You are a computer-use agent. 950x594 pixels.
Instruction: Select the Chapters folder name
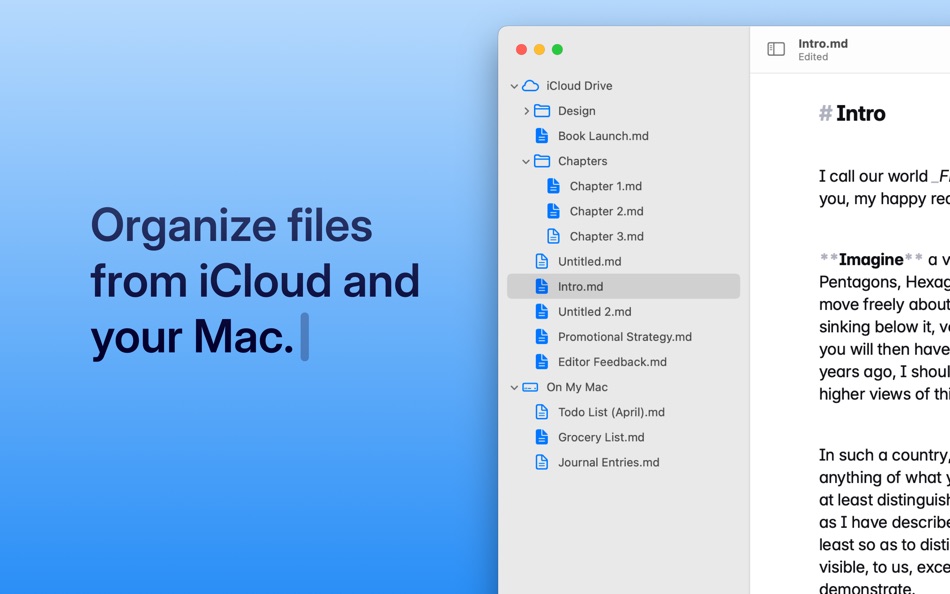[583, 161]
